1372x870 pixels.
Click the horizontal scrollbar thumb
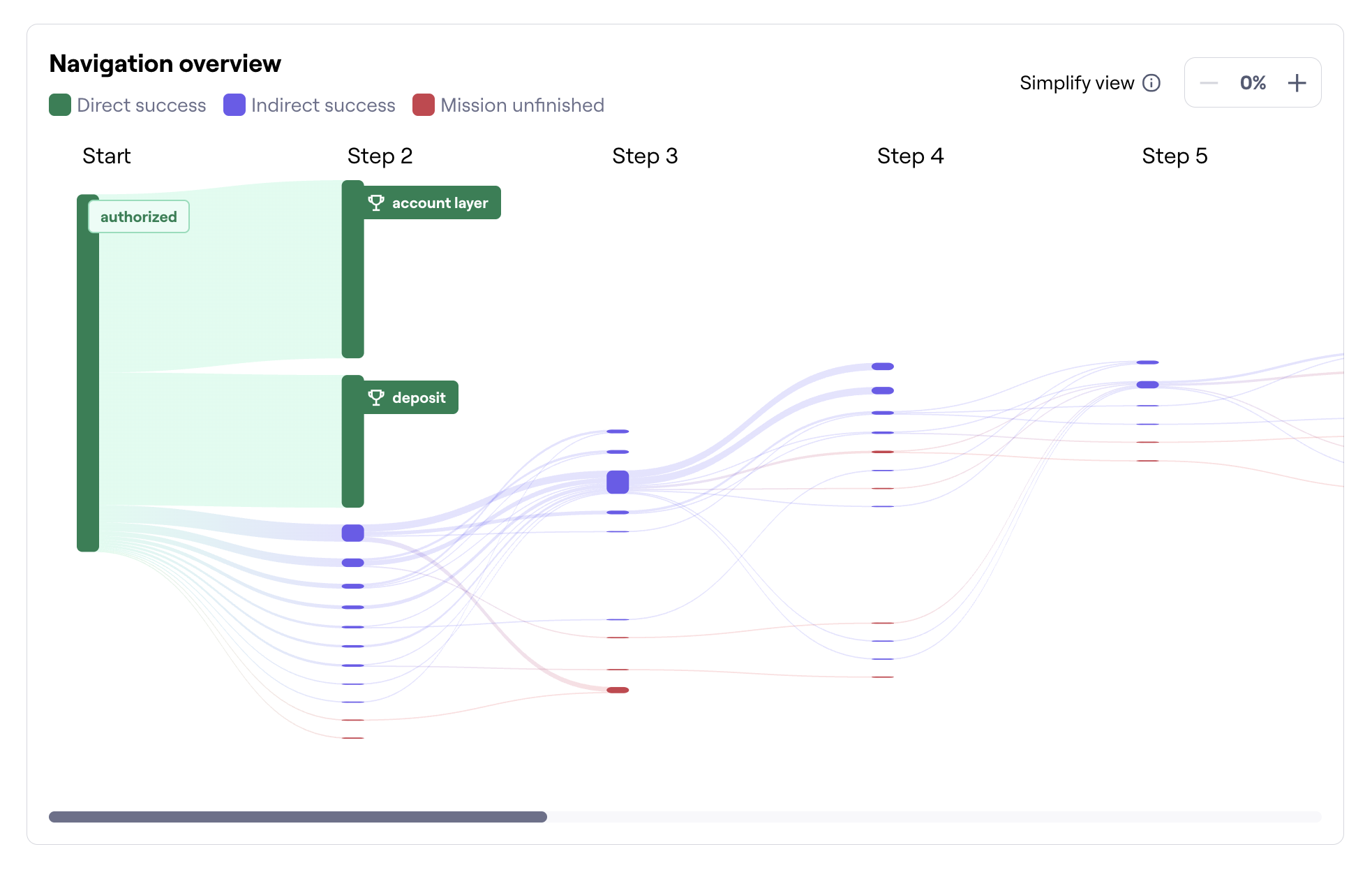coord(297,817)
